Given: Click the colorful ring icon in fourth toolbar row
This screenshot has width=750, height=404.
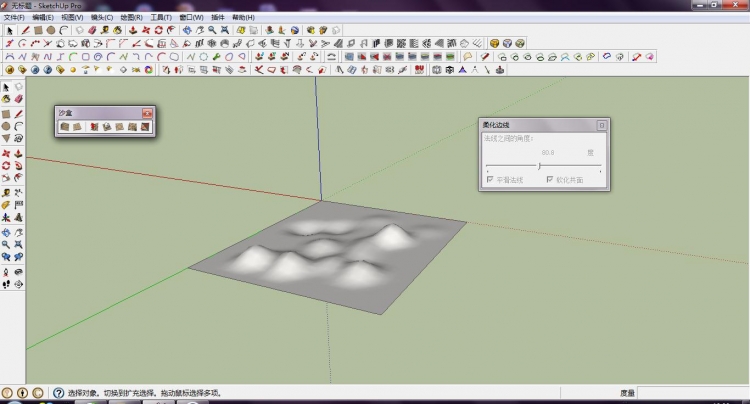Looking at the screenshot, I should pyautogui.click(x=149, y=70).
